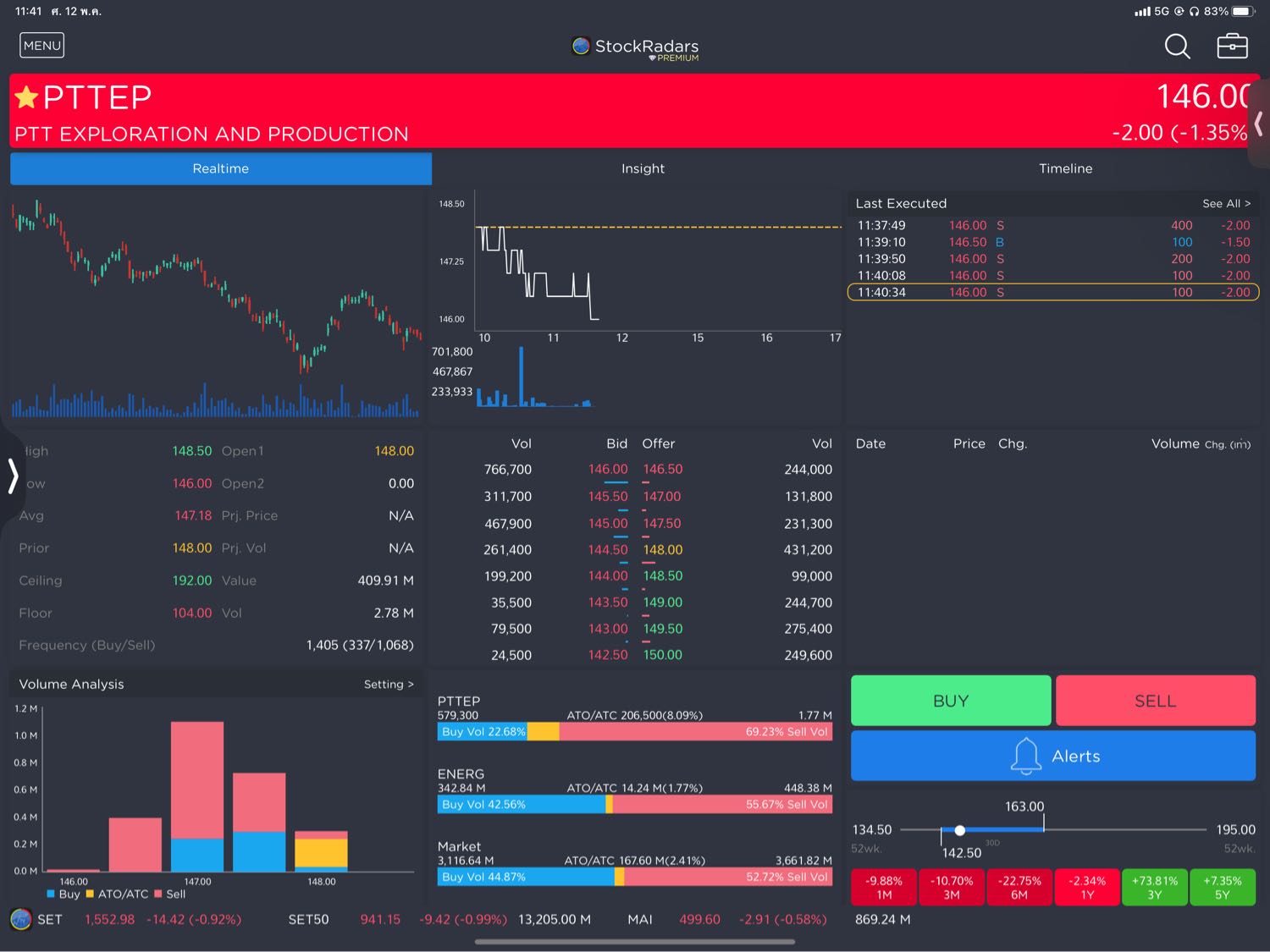Select the 5Y performance box
This screenshot has width=1270, height=952.
(1222, 887)
